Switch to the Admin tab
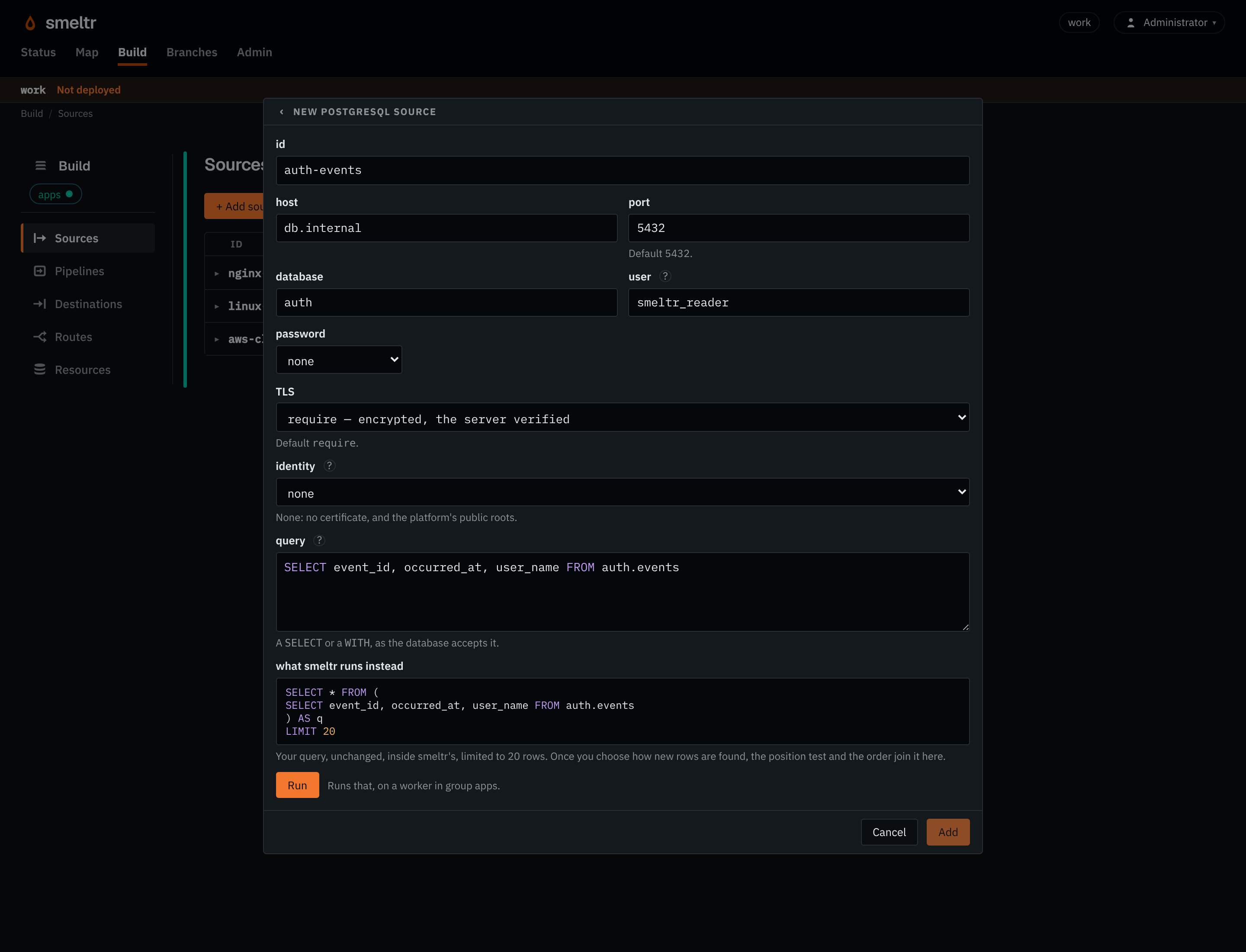Screen dimensions: 1246x952 click(254, 52)
